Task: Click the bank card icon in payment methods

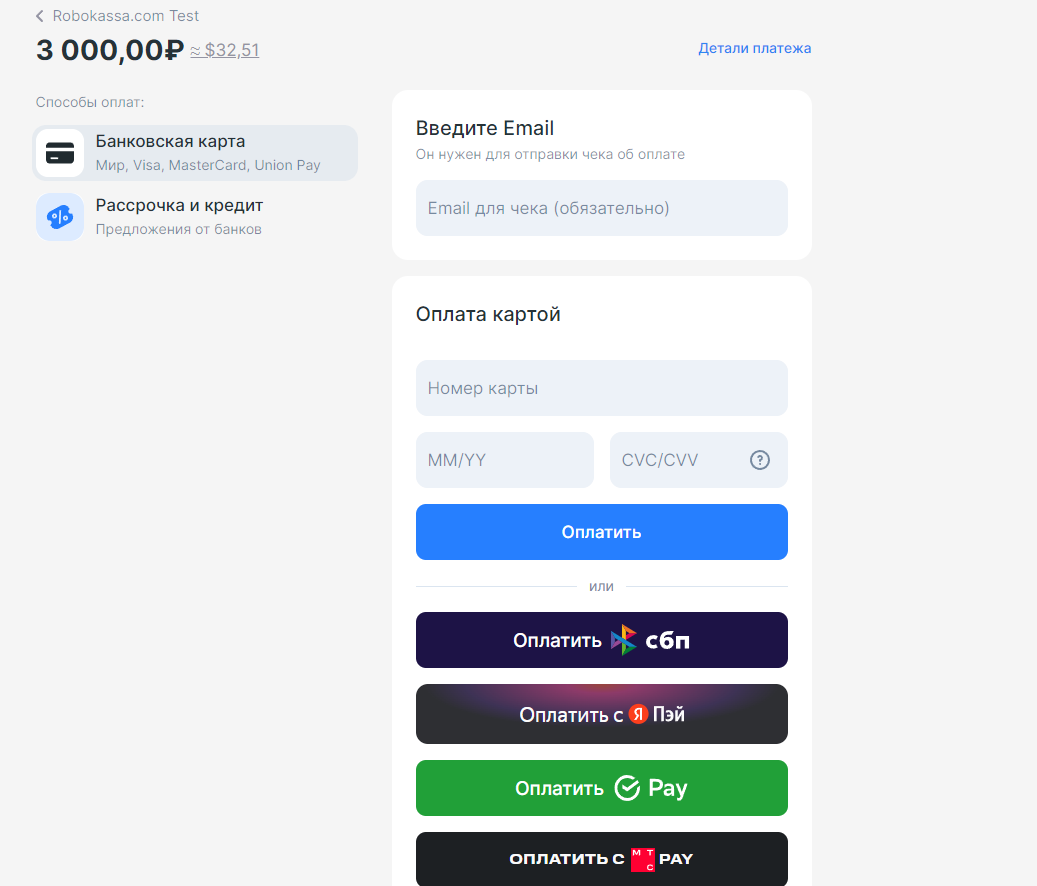Action: (x=60, y=153)
